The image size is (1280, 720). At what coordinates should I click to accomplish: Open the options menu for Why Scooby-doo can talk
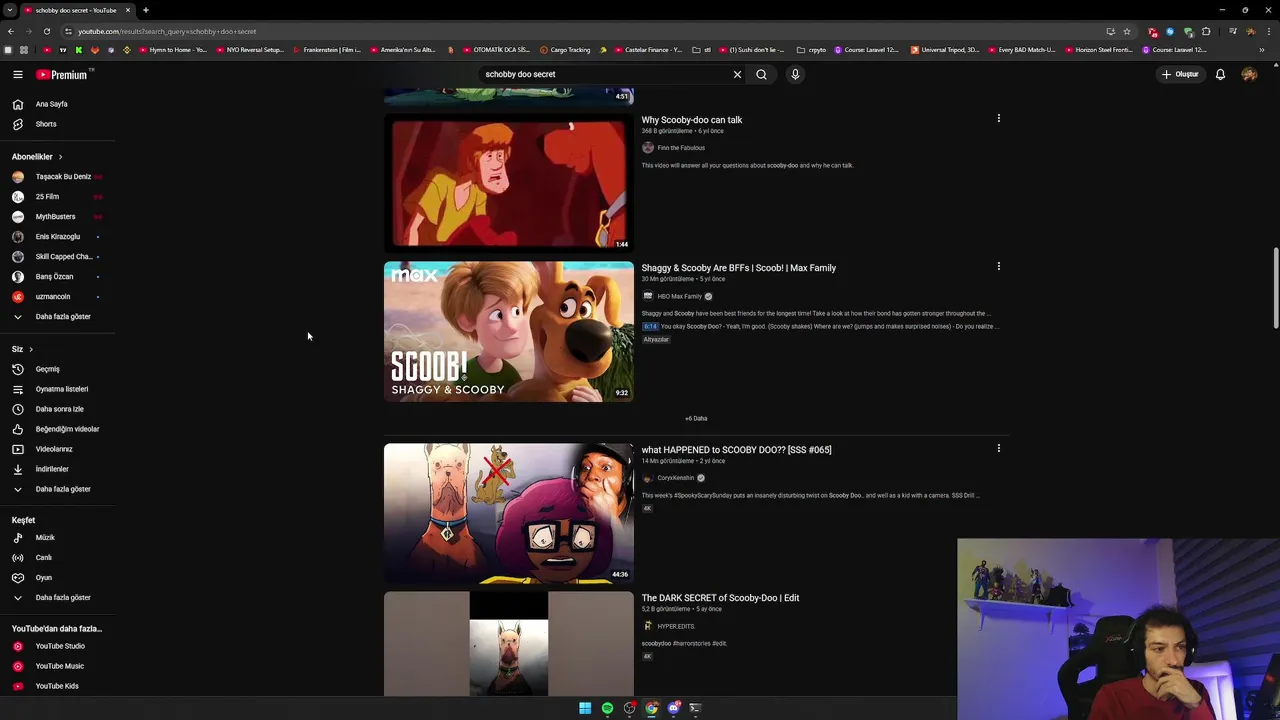coord(998,119)
